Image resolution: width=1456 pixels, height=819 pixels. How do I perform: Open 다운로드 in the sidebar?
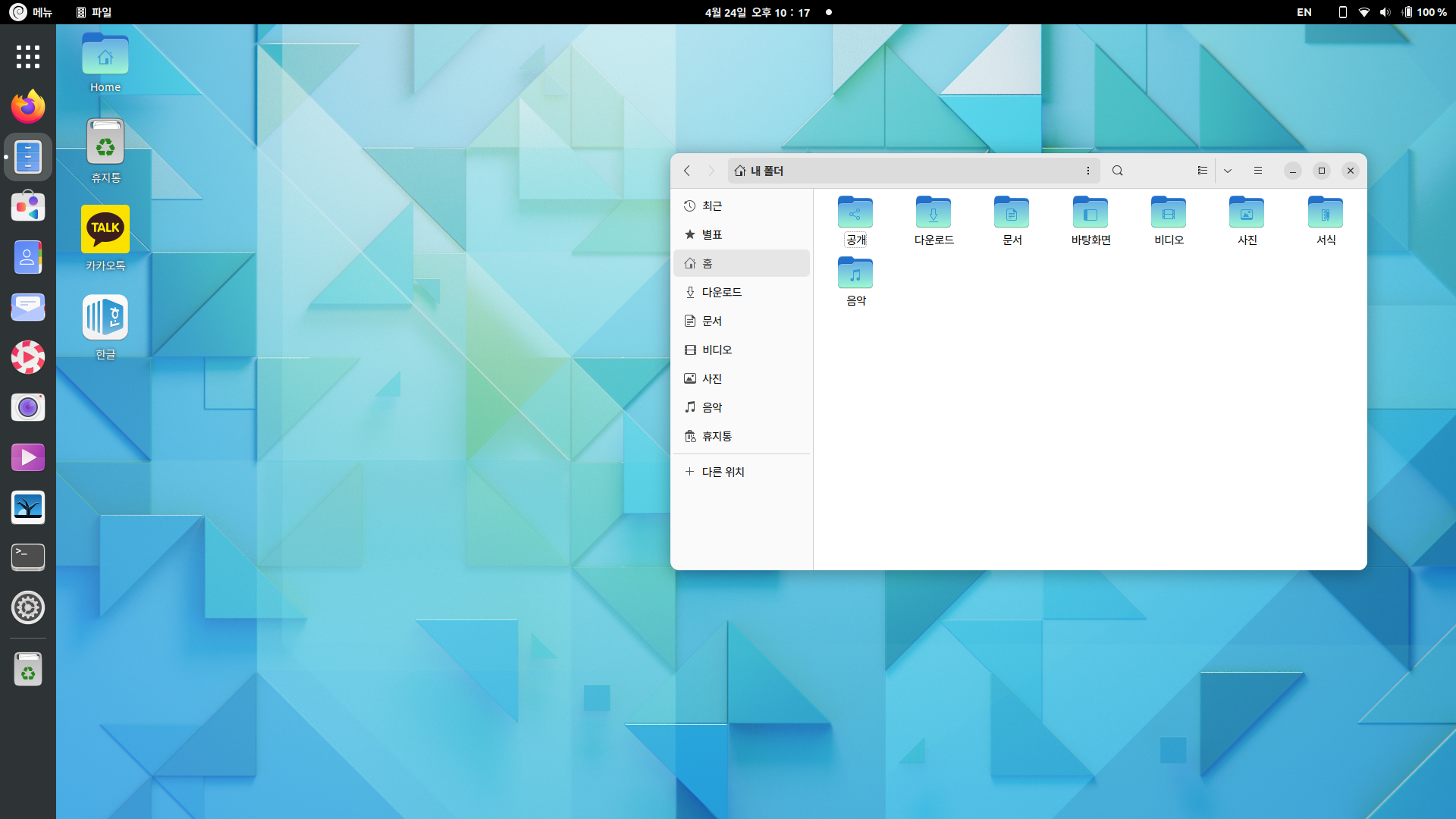click(720, 293)
